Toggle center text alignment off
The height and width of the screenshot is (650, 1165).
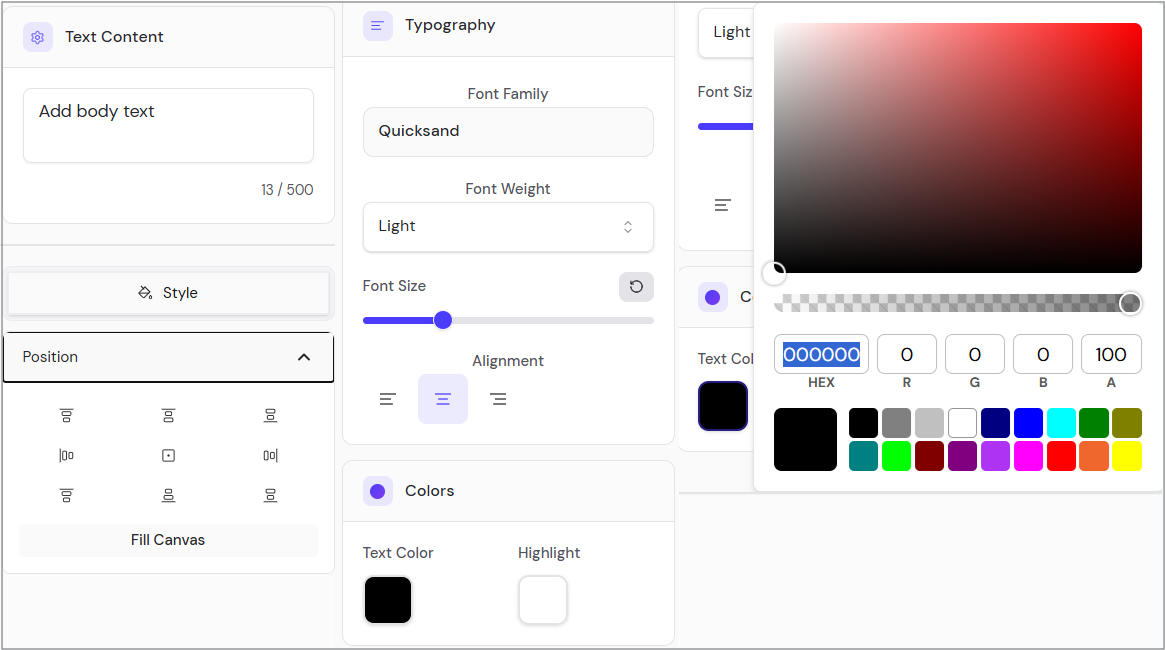443,398
